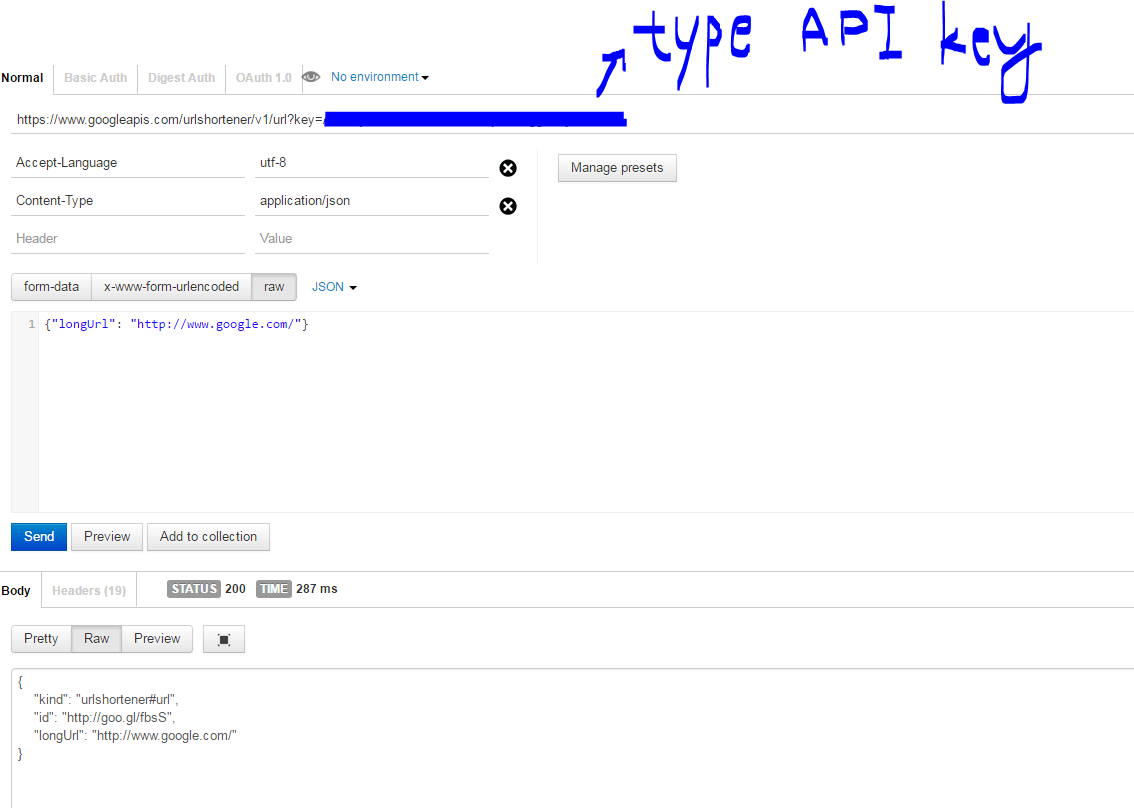1134x808 pixels.
Task: Open Manage presets
Action: [x=617, y=168]
